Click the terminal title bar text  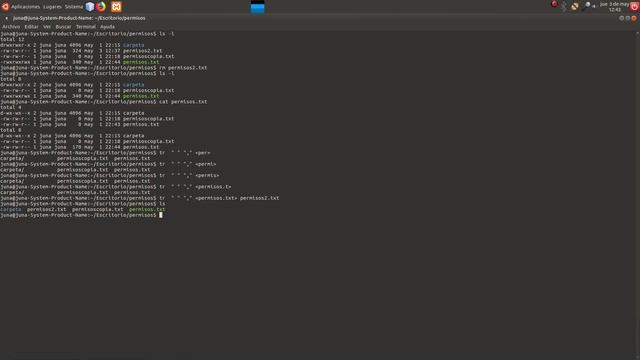79,18
